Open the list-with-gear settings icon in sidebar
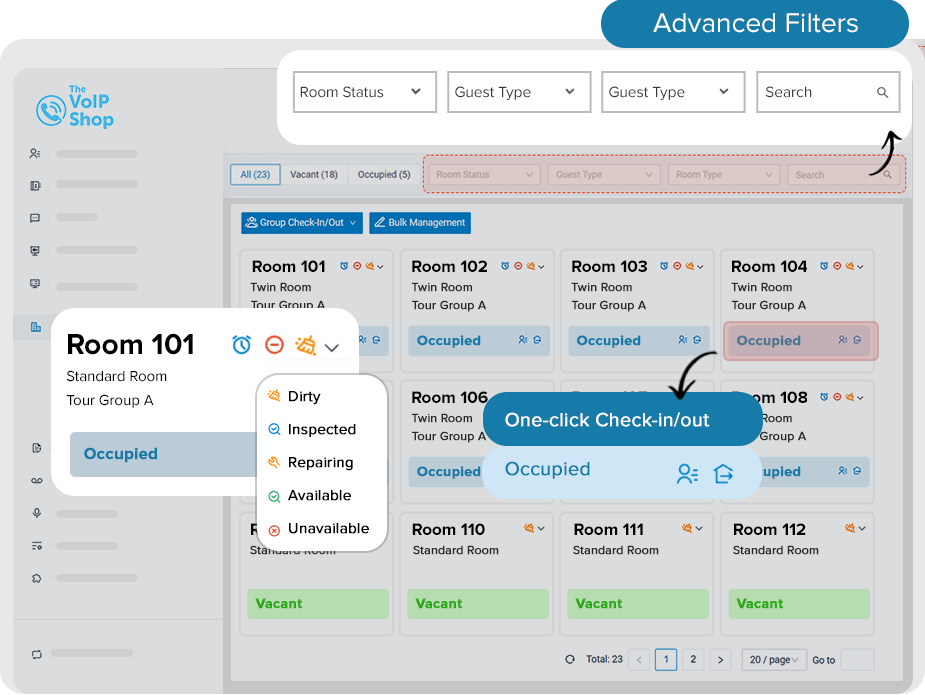The width and height of the screenshot is (925, 695). pyautogui.click(x=37, y=546)
